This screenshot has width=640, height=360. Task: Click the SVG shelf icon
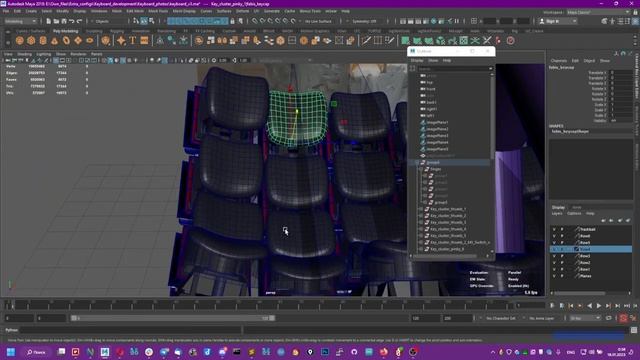144,40
